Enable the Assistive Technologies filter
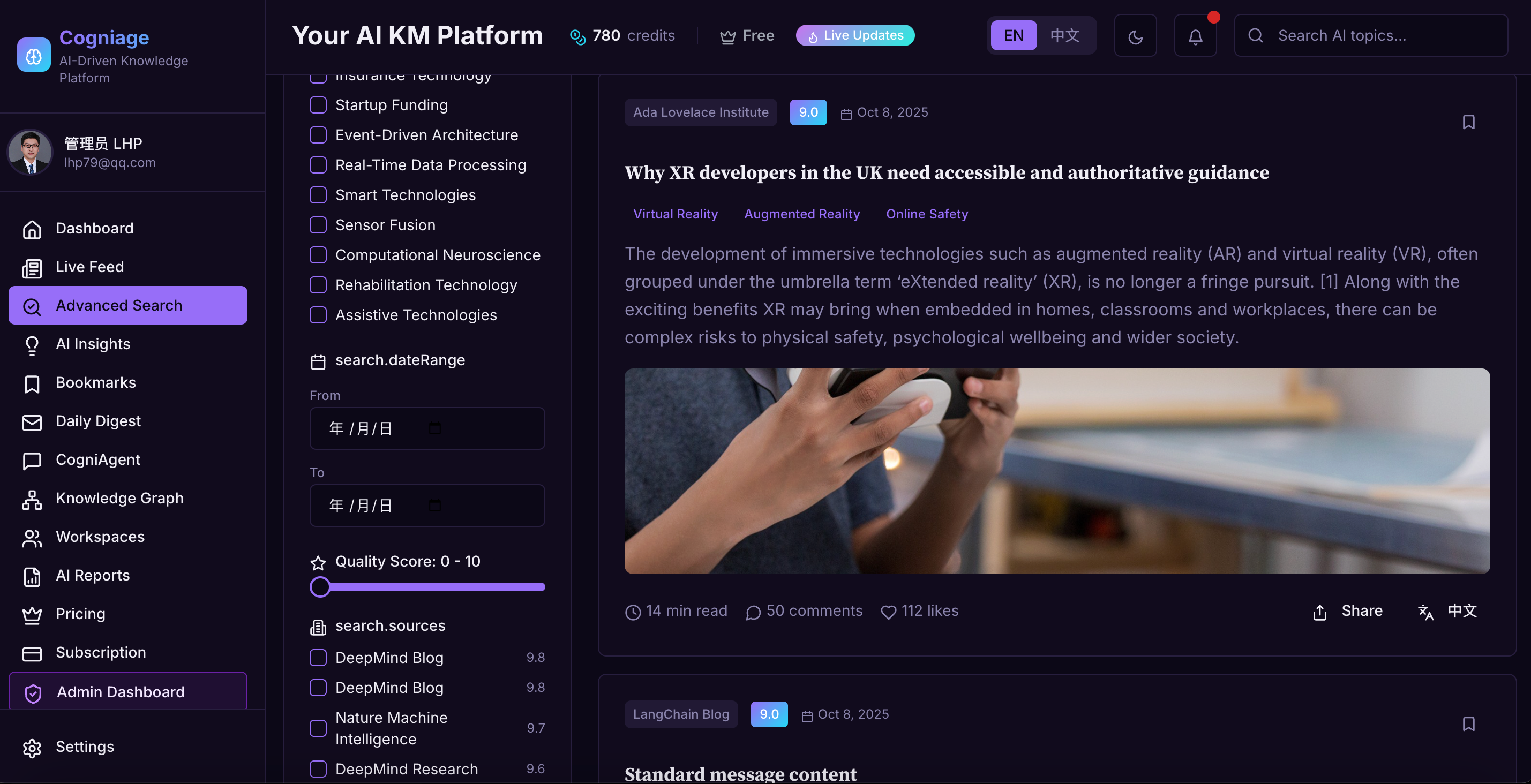The image size is (1531, 784). click(318, 315)
